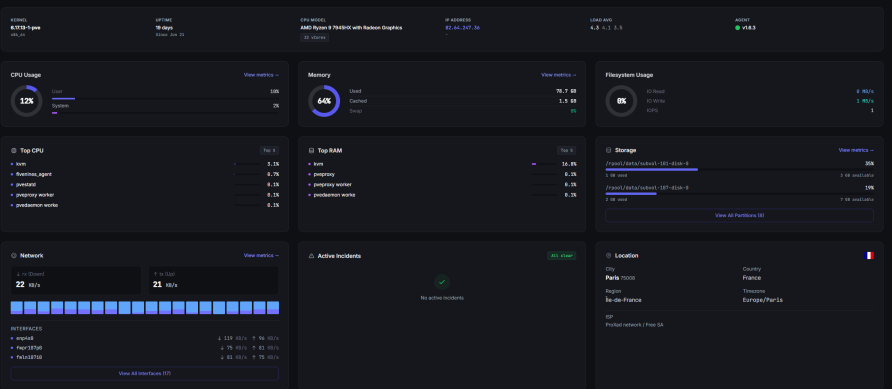This screenshot has height=389, width=892.
Task: Click the IO Read value
Action: pyautogui.click(x=865, y=91)
